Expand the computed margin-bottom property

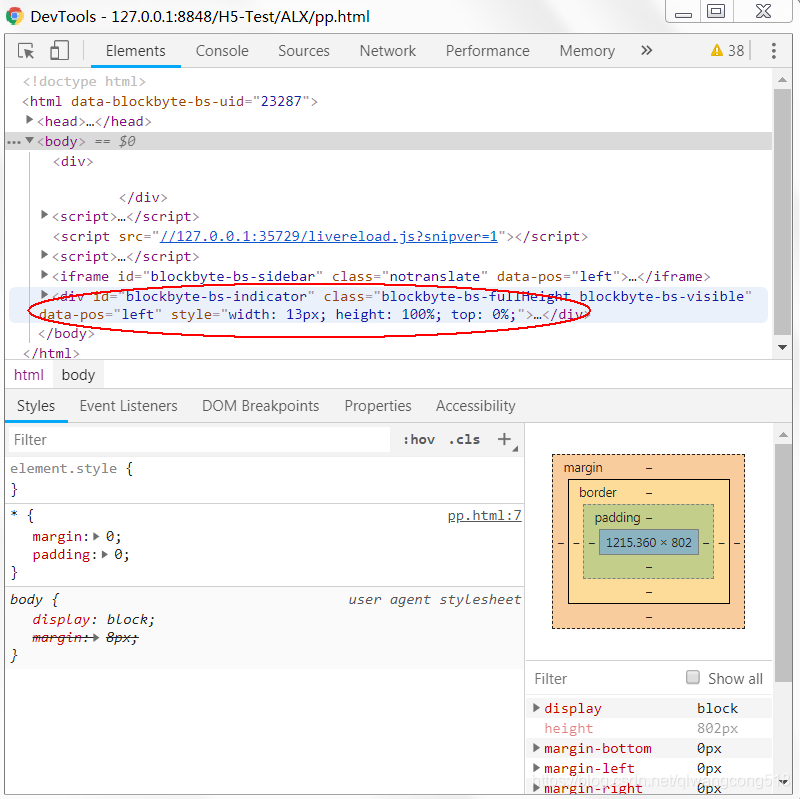coord(536,747)
